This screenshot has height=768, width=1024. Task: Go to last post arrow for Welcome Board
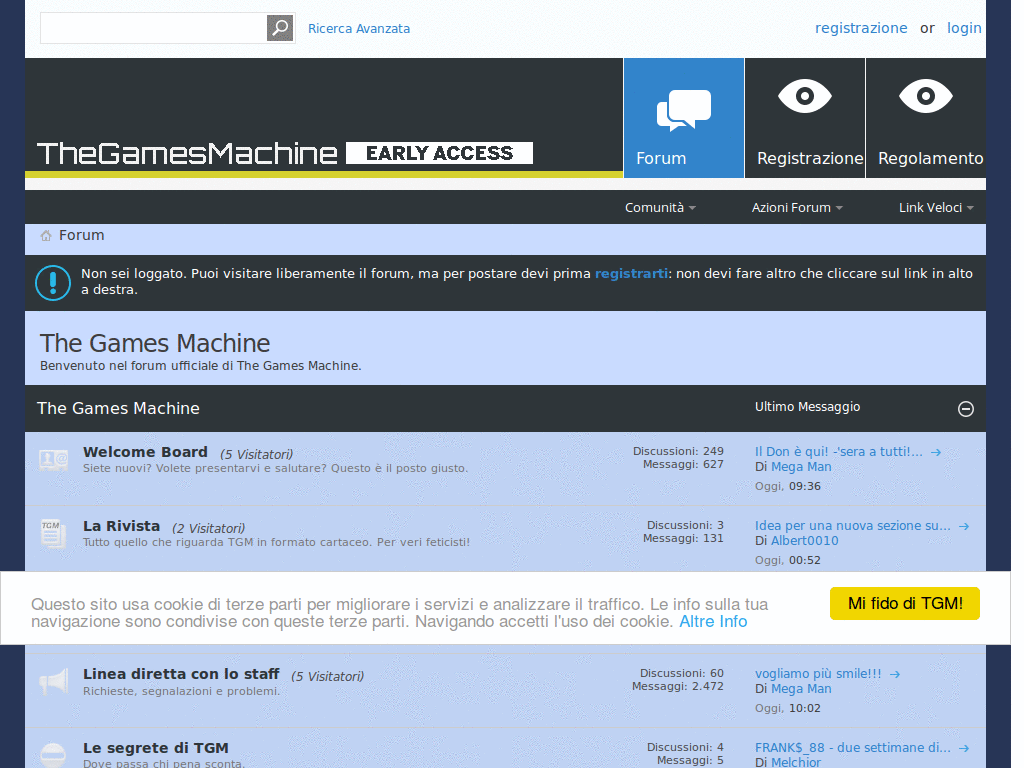tap(936, 452)
